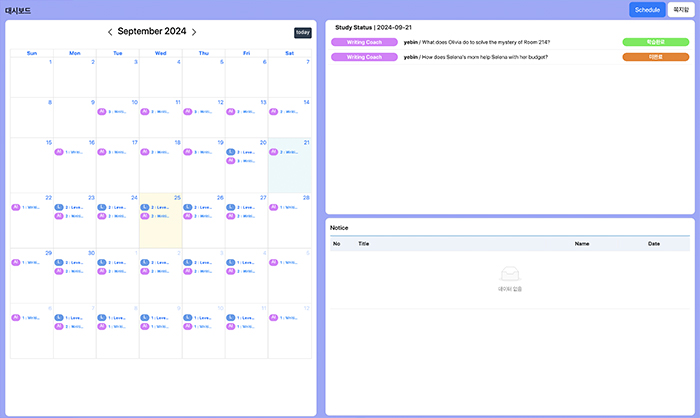Click the AI badge on September 16
This screenshot has width=700, height=418.
[59, 152]
